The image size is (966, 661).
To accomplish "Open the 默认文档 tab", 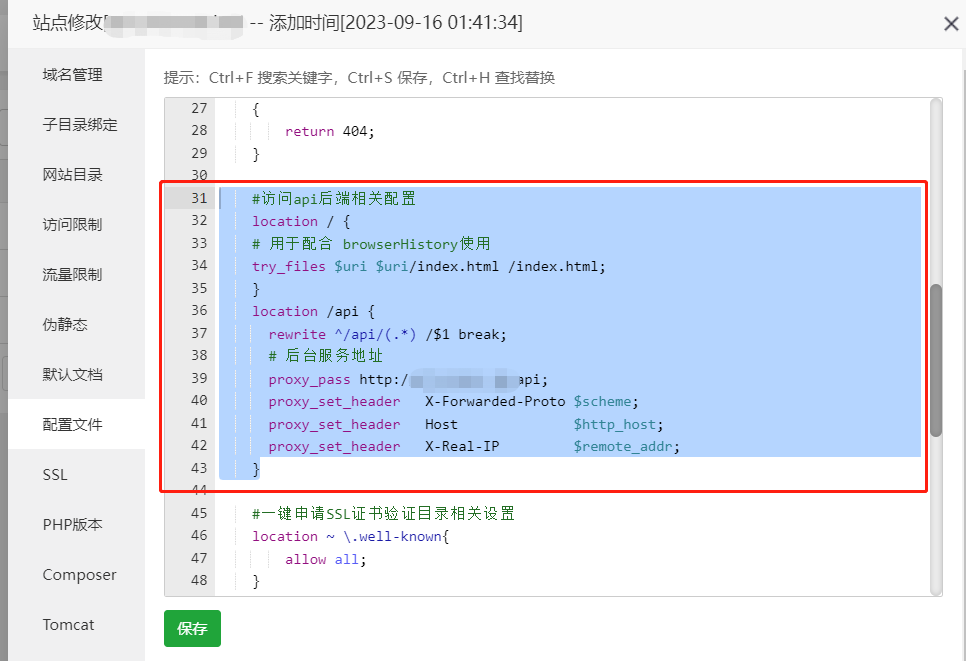I will pyautogui.click(x=72, y=375).
